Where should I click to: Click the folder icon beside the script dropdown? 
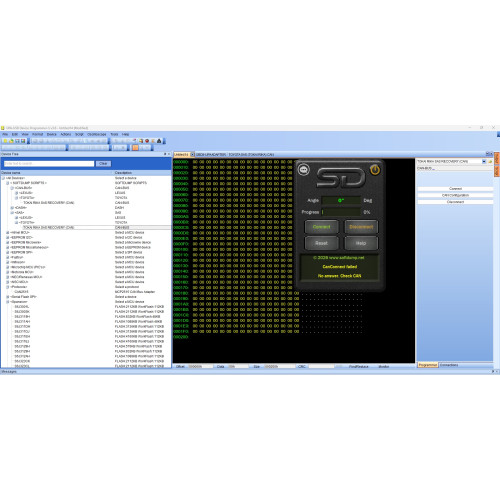490,162
